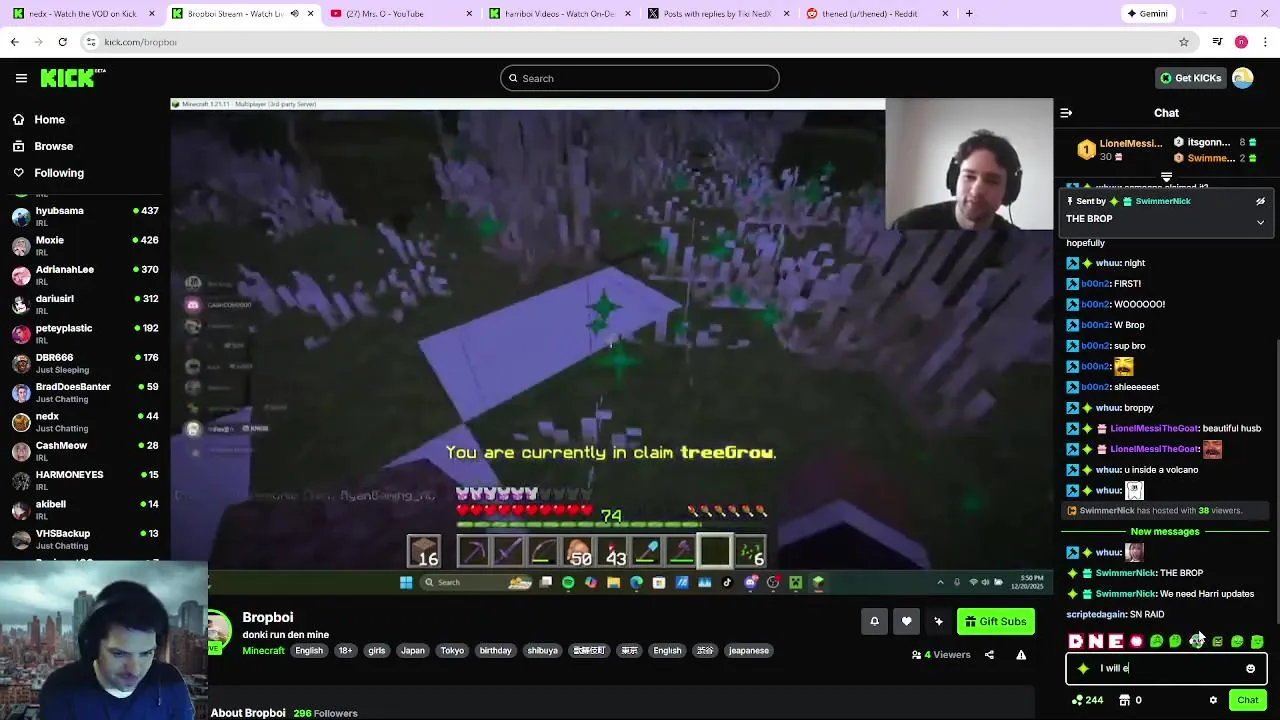1280x720 pixels.
Task: Open BradDoesBanter channel in sidebar
Action: pos(85,392)
